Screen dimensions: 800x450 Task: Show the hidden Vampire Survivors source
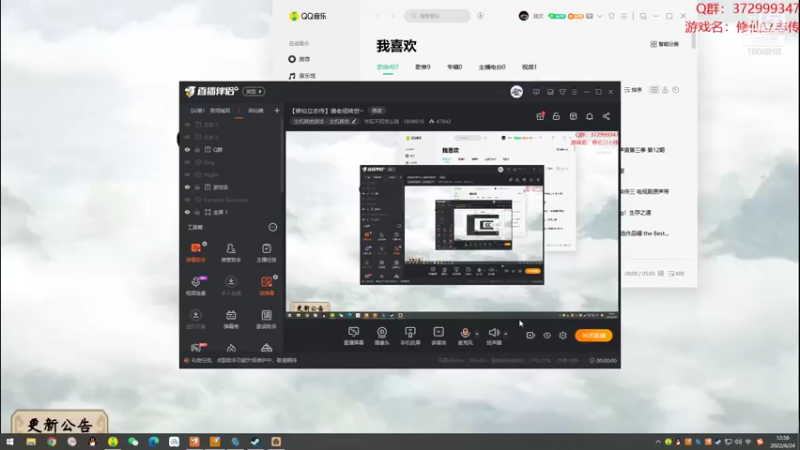pyautogui.click(x=187, y=200)
